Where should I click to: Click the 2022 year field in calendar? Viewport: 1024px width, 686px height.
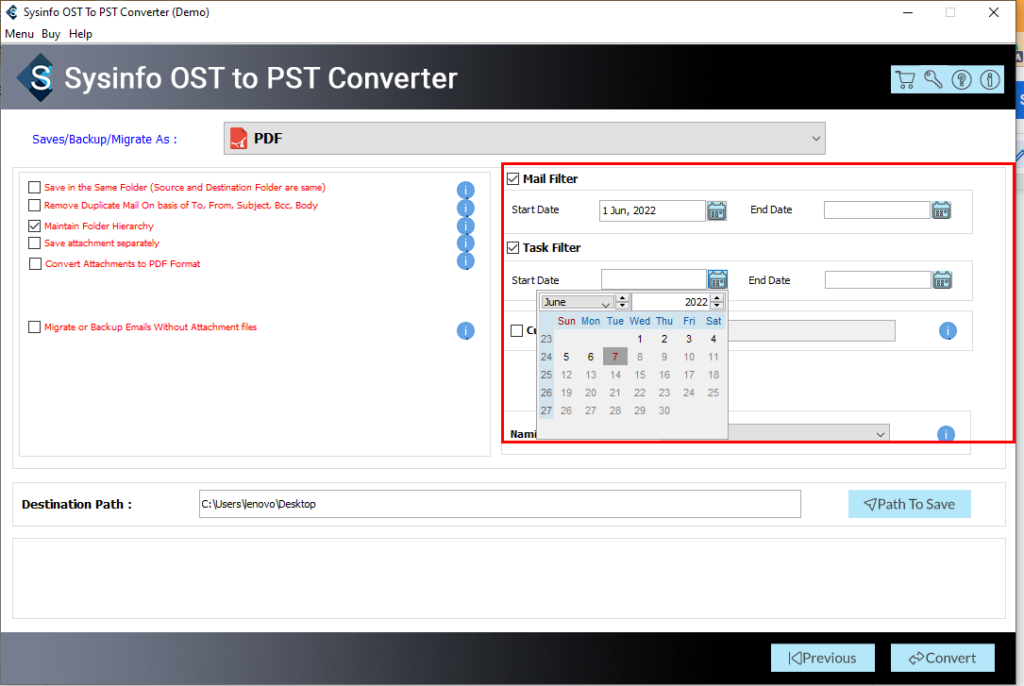(671, 302)
